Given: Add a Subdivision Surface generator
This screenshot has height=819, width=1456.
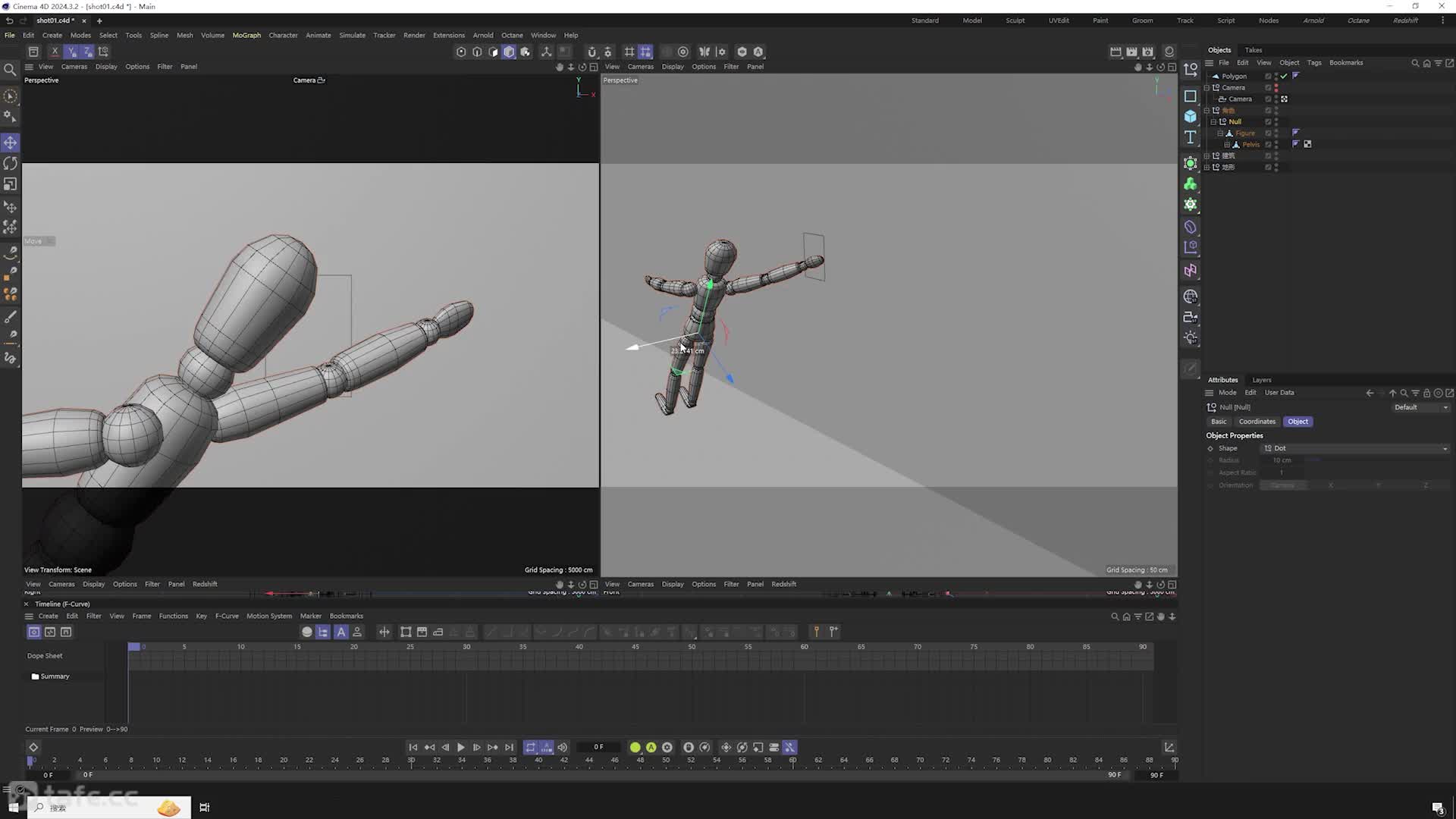Looking at the screenshot, I should pyautogui.click(x=1190, y=163).
